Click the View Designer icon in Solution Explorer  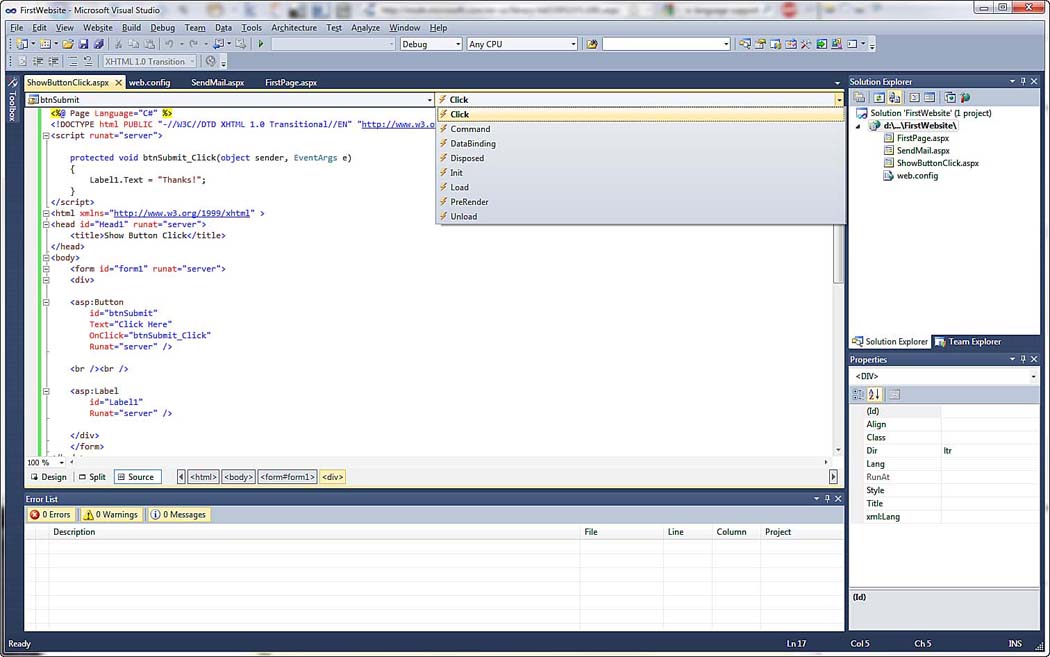929,98
